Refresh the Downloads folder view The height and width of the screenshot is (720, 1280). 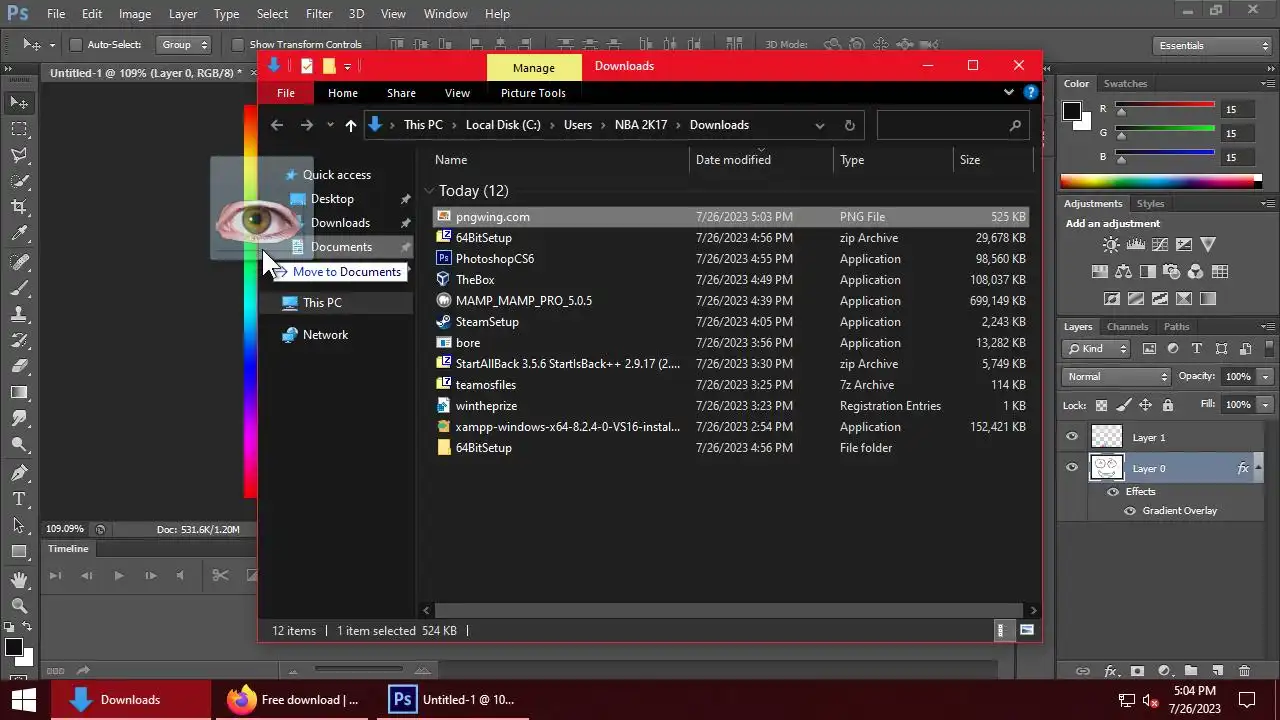pyautogui.click(x=850, y=126)
